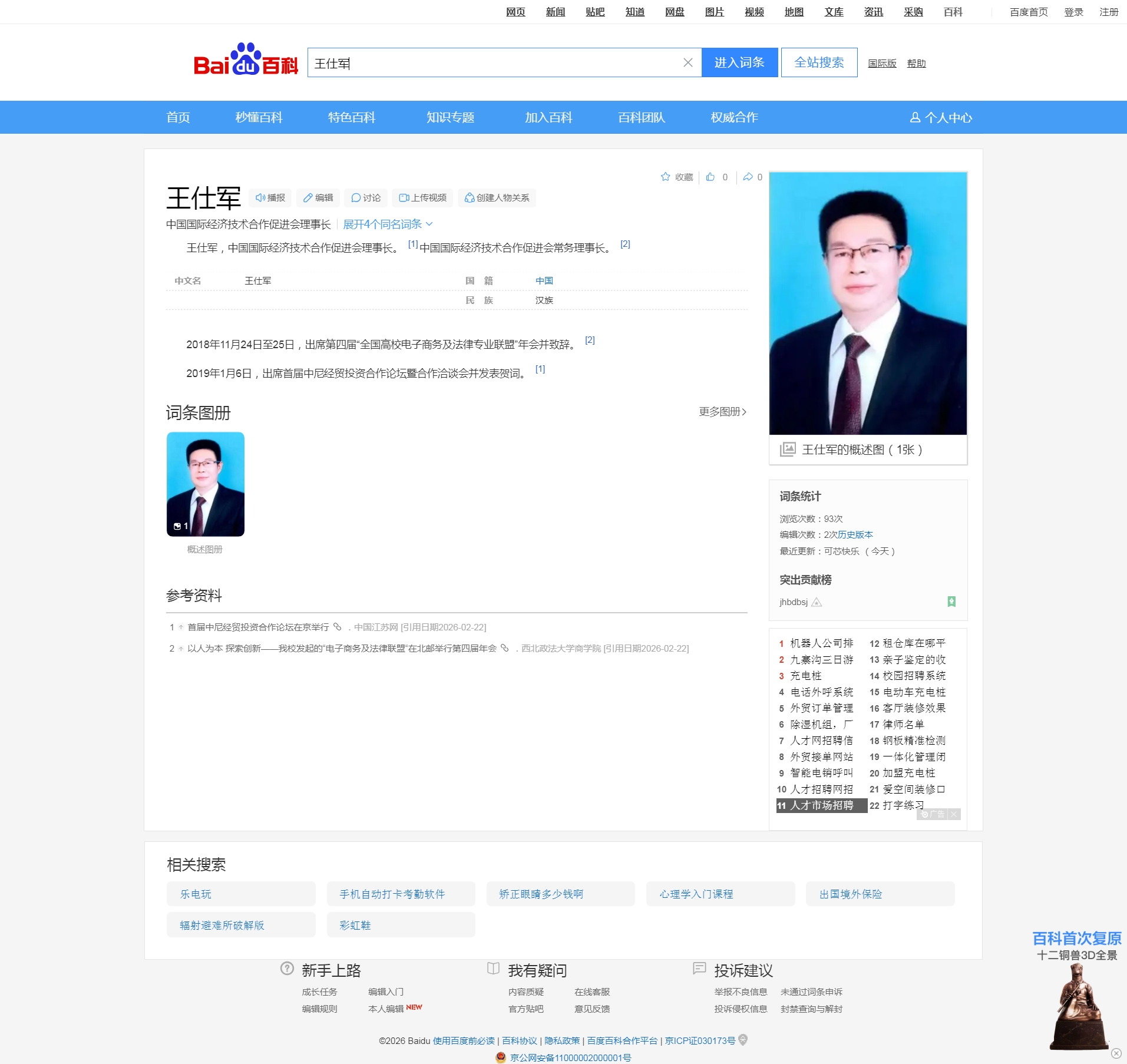Image resolution: width=1127 pixels, height=1064 pixels.
Task: Clear the search box using the X icon
Action: tap(687, 62)
